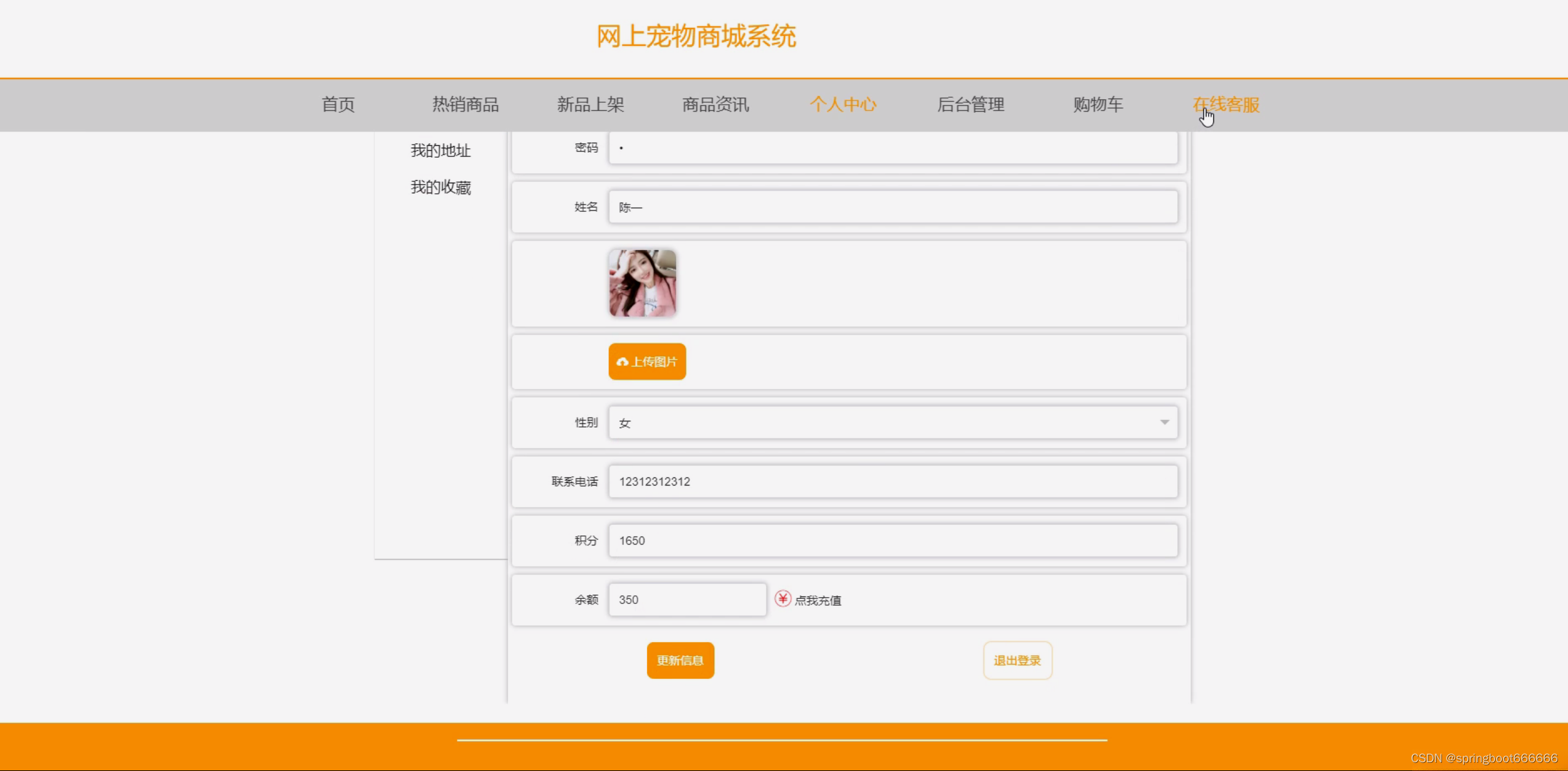
Task: Navigate to 后台管理
Action: pos(970,105)
